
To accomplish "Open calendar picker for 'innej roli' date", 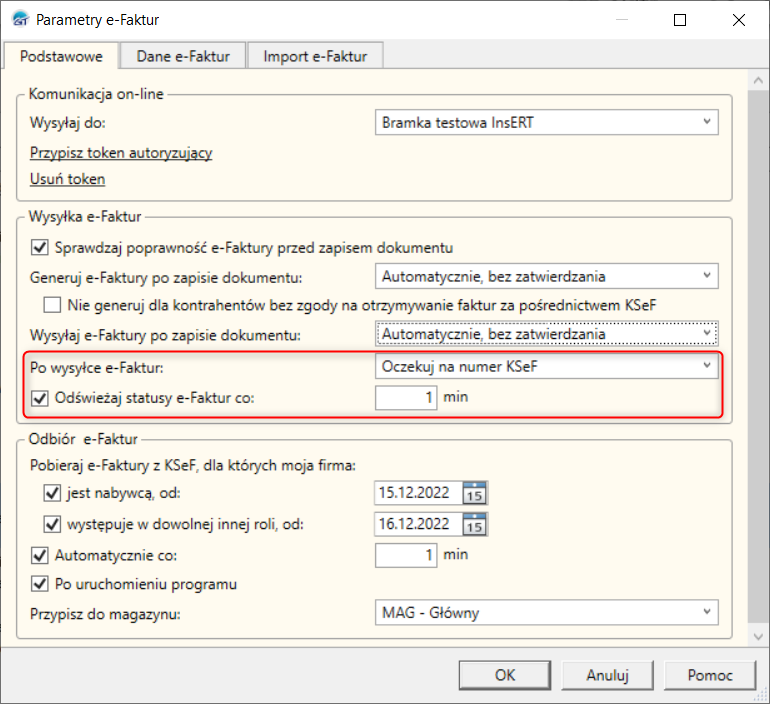I will pyautogui.click(x=475, y=523).
